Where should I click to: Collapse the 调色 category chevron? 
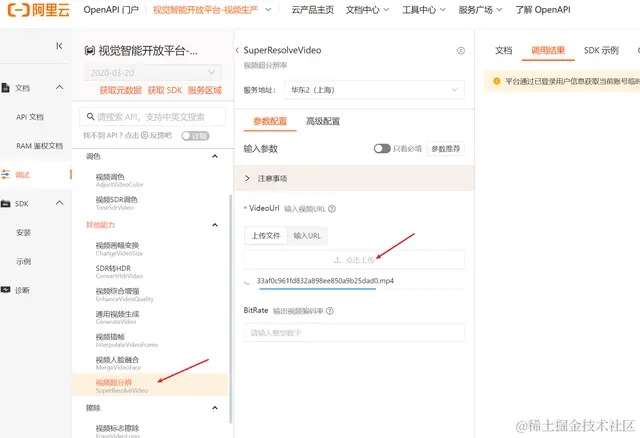point(215,156)
